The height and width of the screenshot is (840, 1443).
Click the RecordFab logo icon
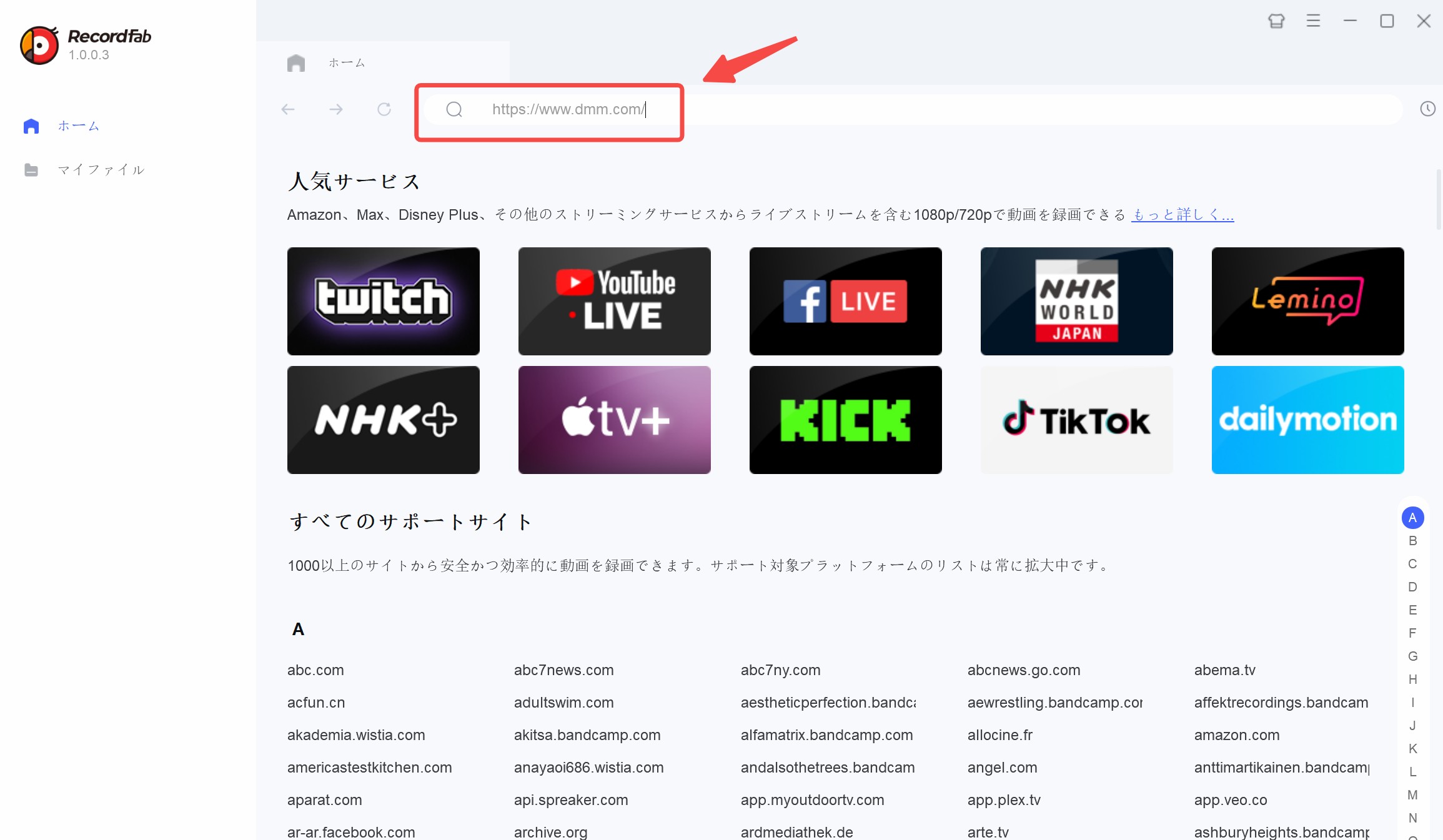click(x=39, y=45)
